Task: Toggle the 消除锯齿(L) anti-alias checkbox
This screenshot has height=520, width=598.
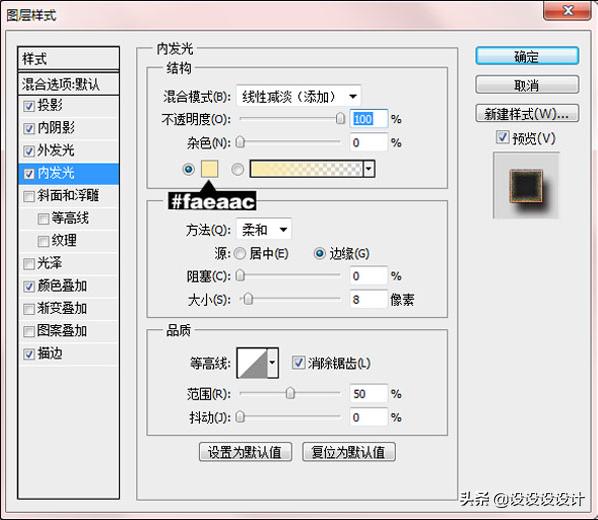Action: pyautogui.click(x=298, y=362)
